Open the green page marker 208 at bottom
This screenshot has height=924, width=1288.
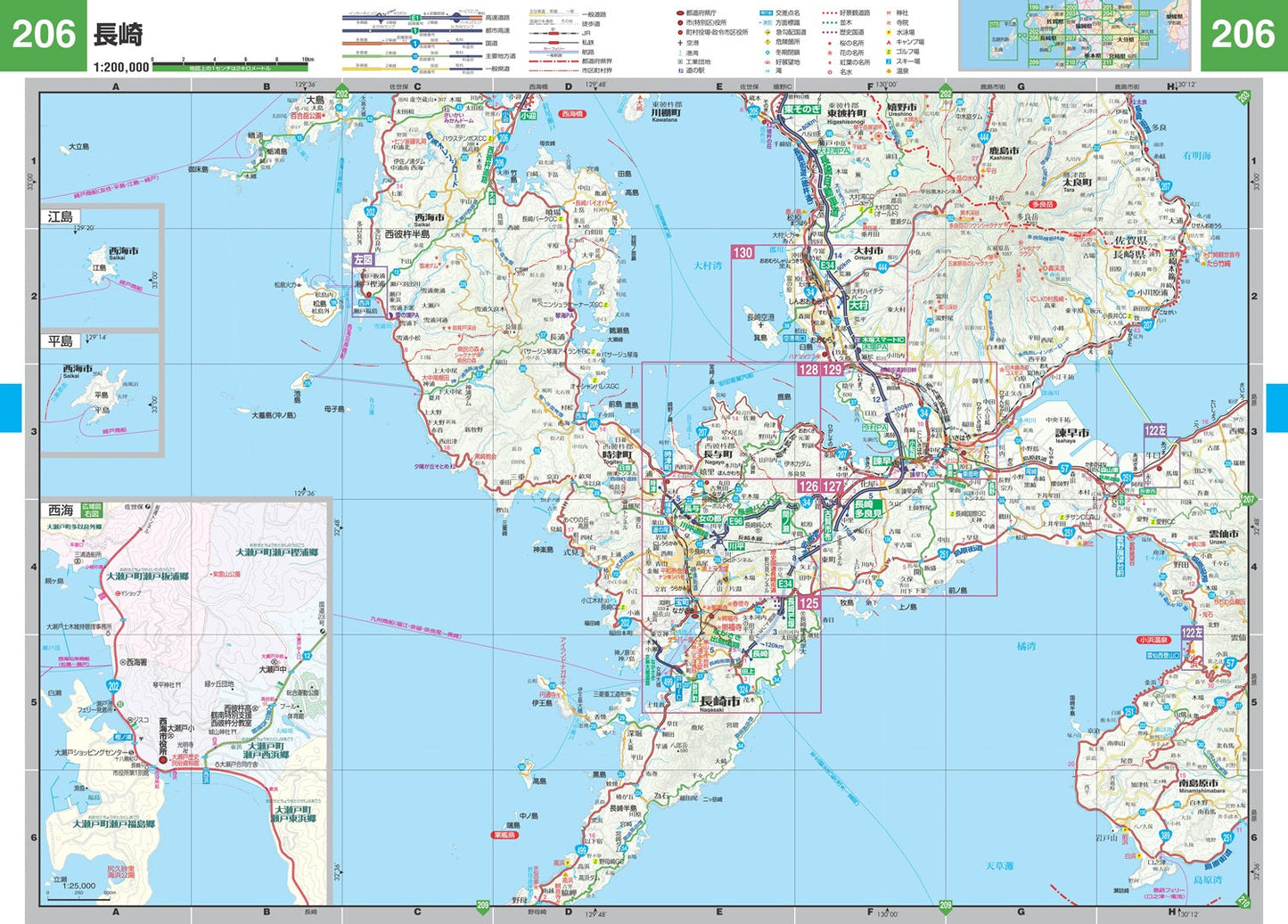[945, 906]
